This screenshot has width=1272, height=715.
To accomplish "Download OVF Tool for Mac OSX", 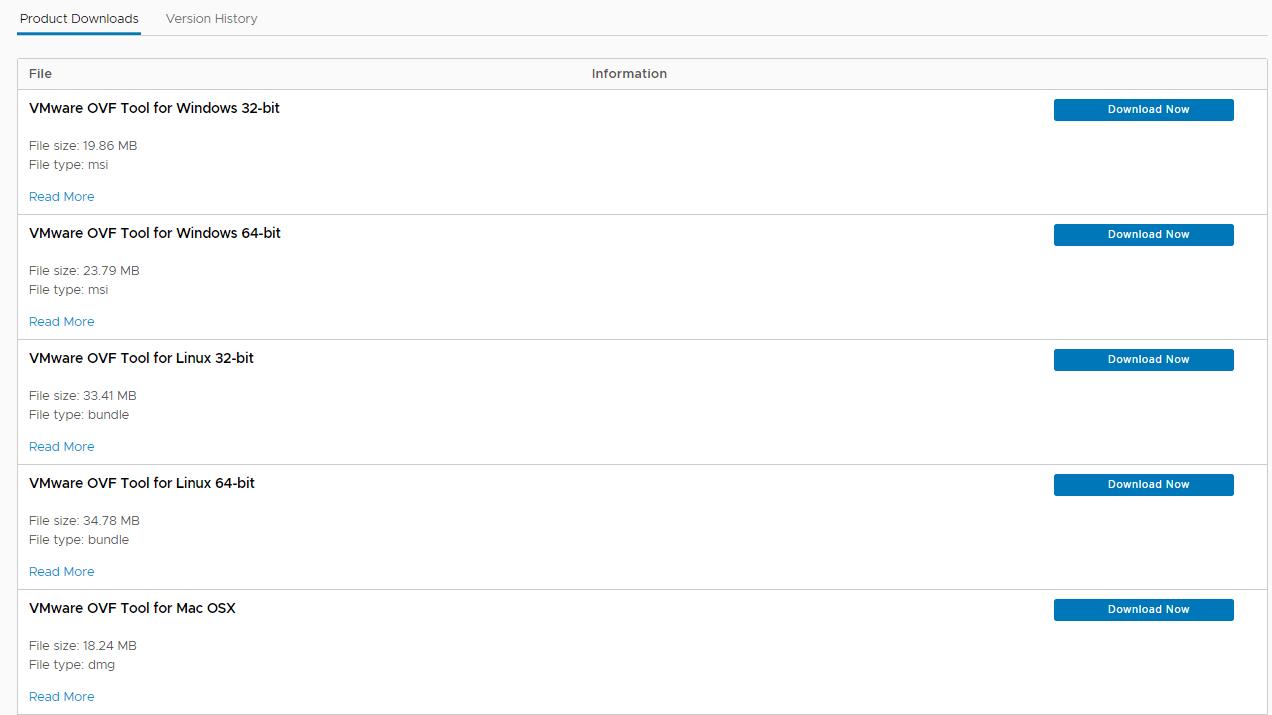I will pyautogui.click(x=1143, y=610).
